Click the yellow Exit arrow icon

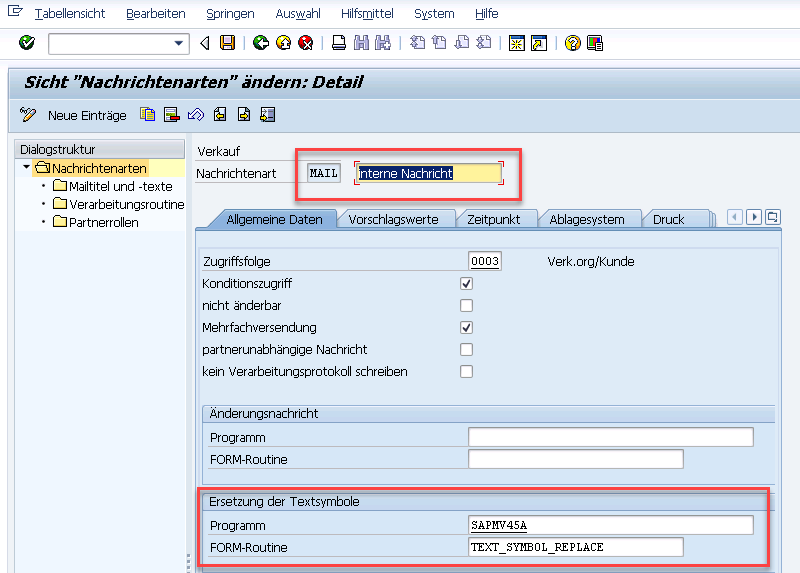click(283, 43)
